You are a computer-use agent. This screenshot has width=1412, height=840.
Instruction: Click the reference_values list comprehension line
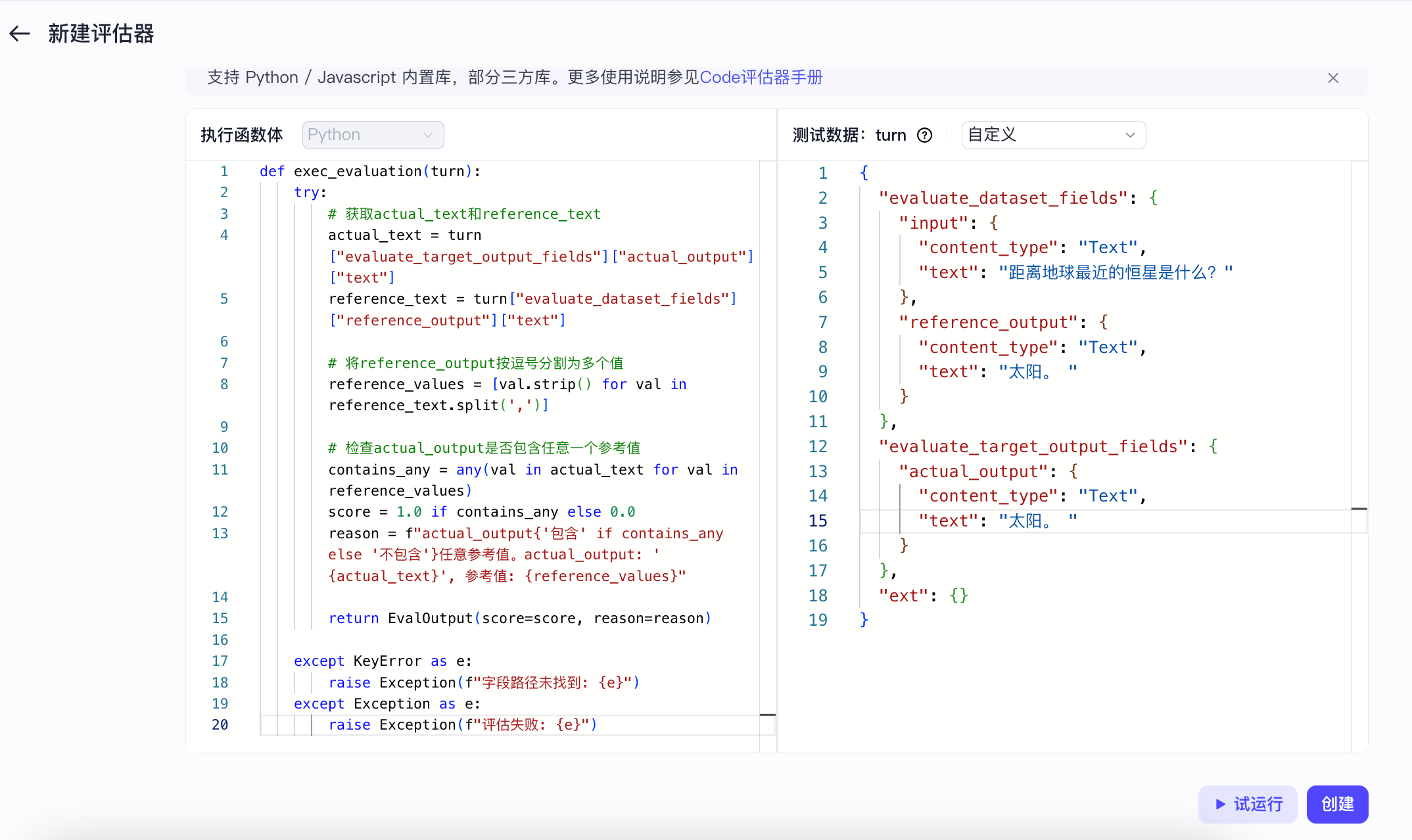(507, 385)
